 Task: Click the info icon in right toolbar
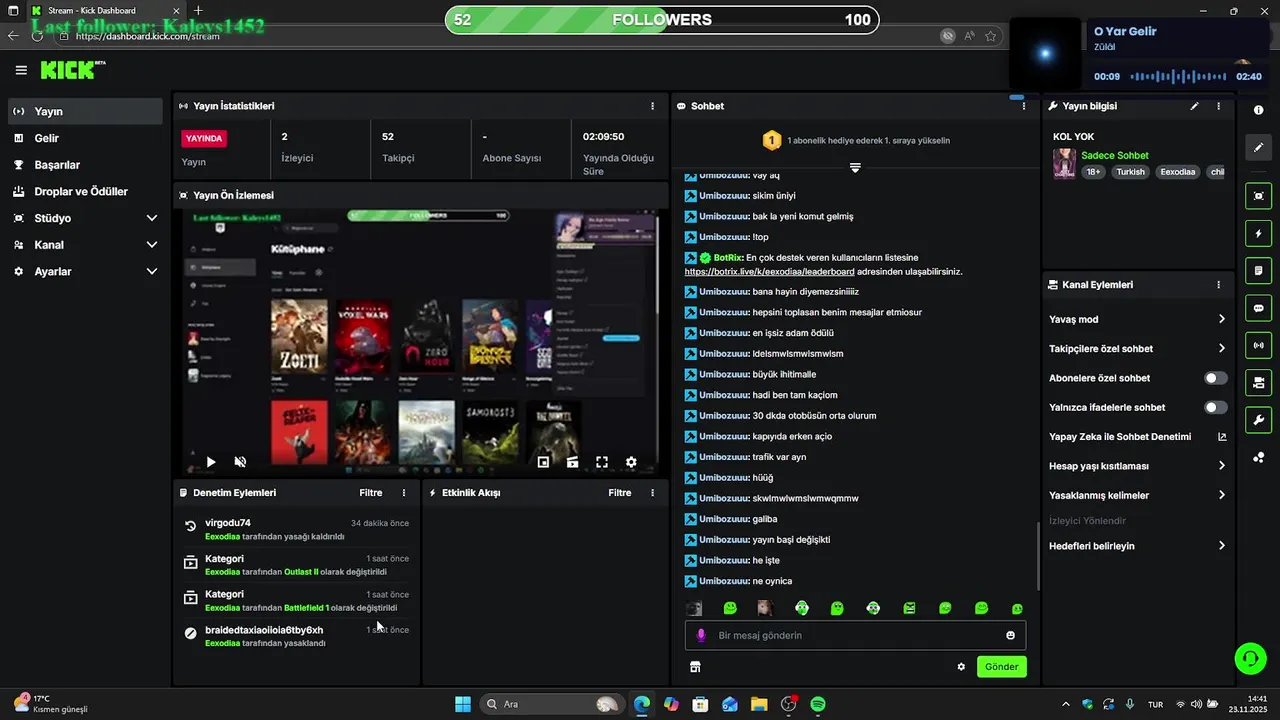pyautogui.click(x=1258, y=110)
